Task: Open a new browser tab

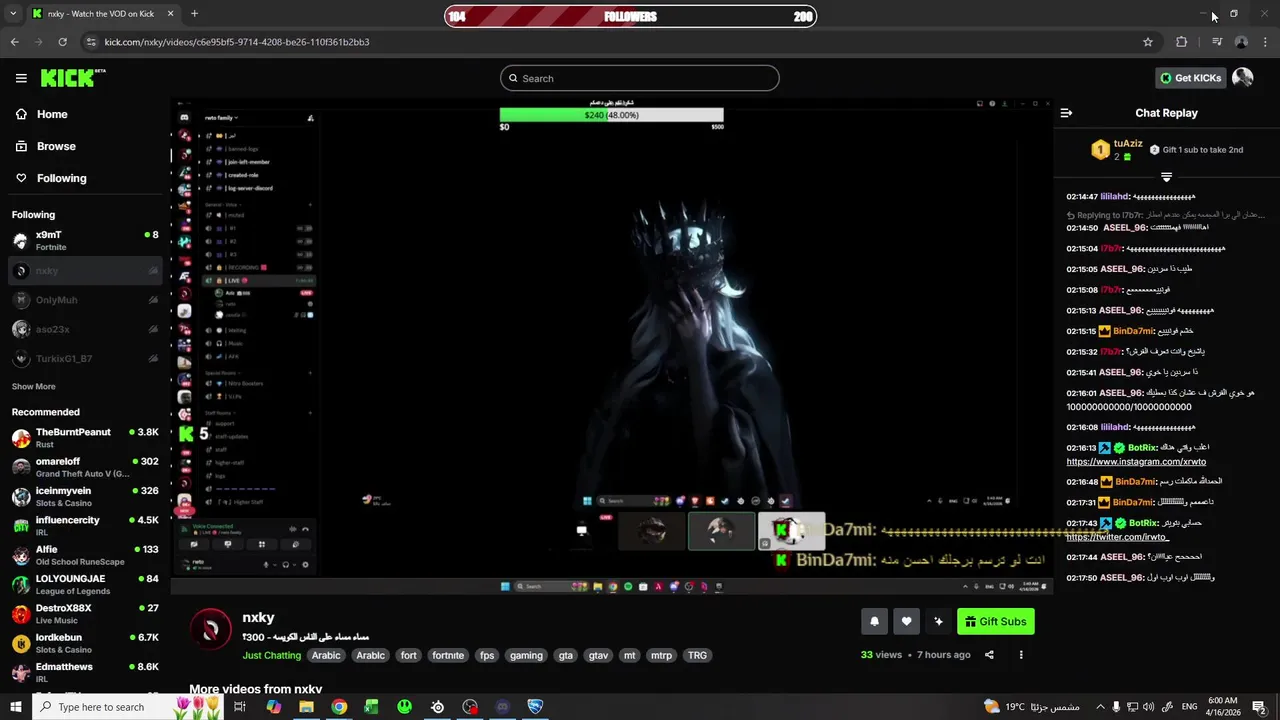Action: tap(194, 14)
